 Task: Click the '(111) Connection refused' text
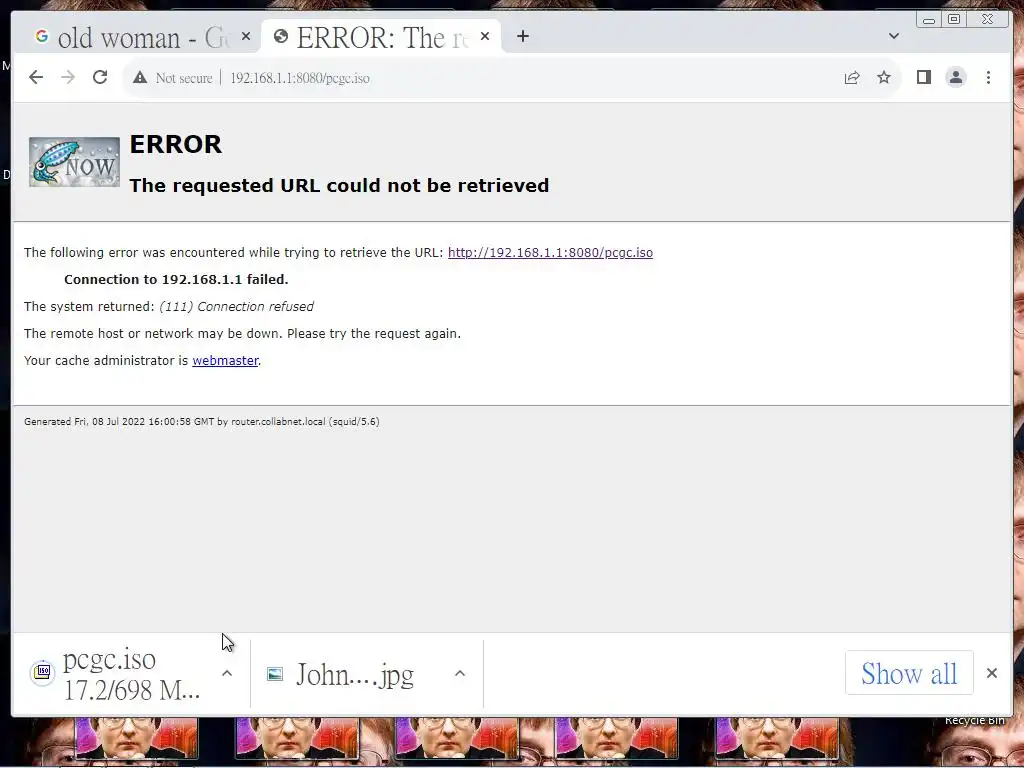[236, 306]
